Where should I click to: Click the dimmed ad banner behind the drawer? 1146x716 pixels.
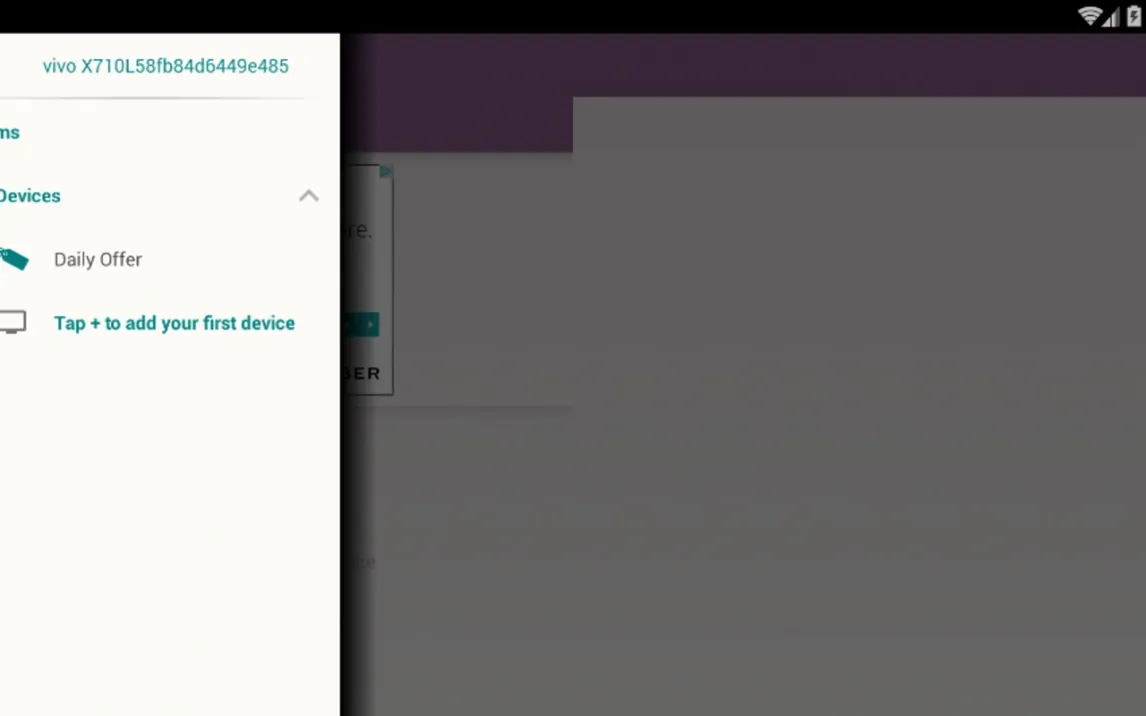(x=366, y=280)
